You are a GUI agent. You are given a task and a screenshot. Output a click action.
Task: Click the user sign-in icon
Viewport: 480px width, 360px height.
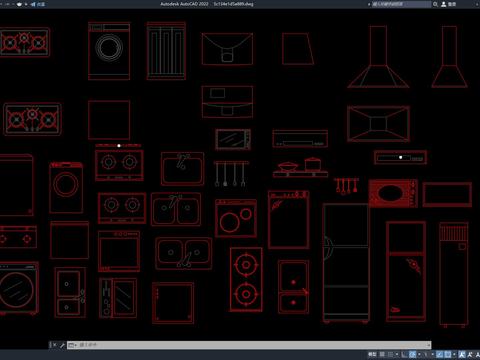(x=444, y=4)
